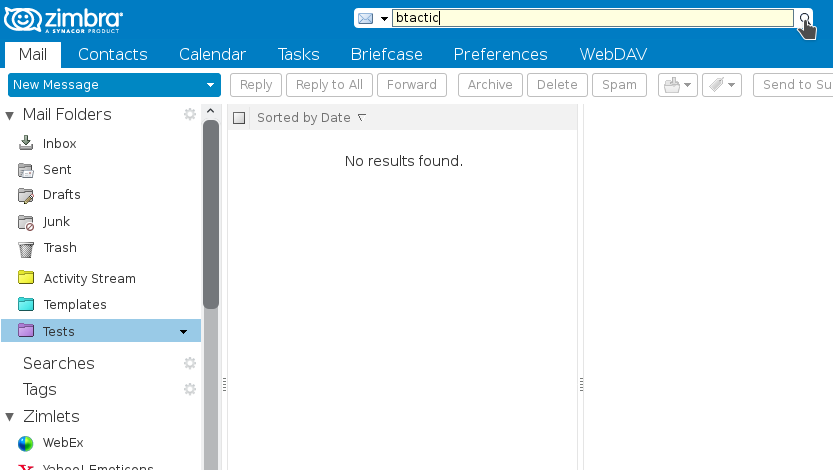Collapse the Mail Folders tree
This screenshot has width=833, height=470.
pyautogui.click(x=10, y=115)
